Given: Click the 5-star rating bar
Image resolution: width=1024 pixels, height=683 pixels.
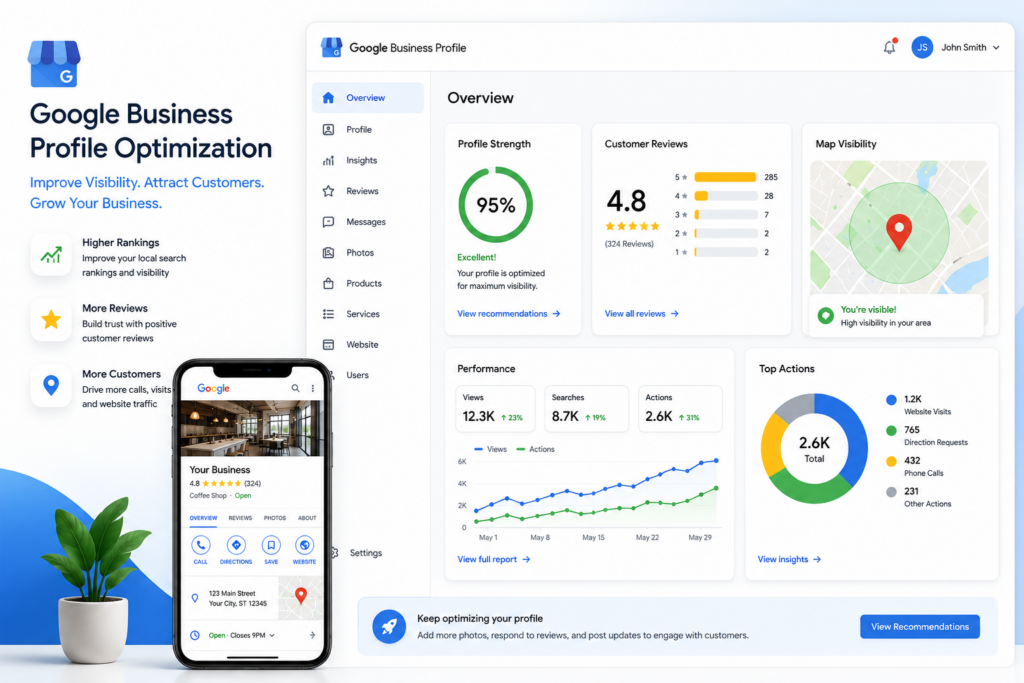Looking at the screenshot, I should [x=726, y=177].
